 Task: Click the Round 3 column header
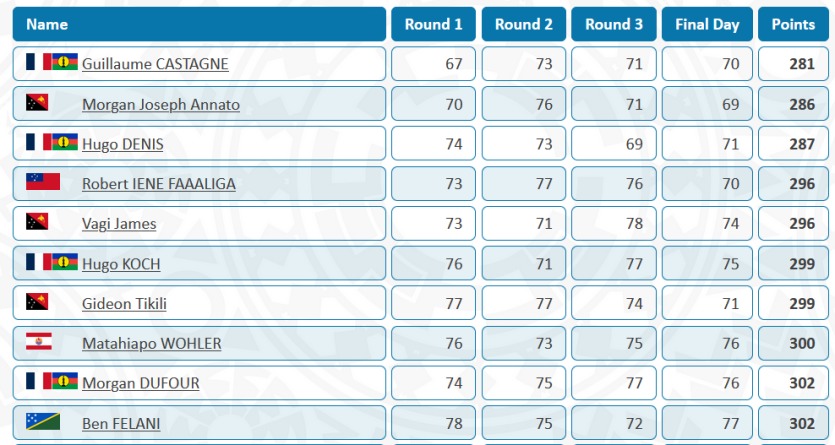point(614,24)
